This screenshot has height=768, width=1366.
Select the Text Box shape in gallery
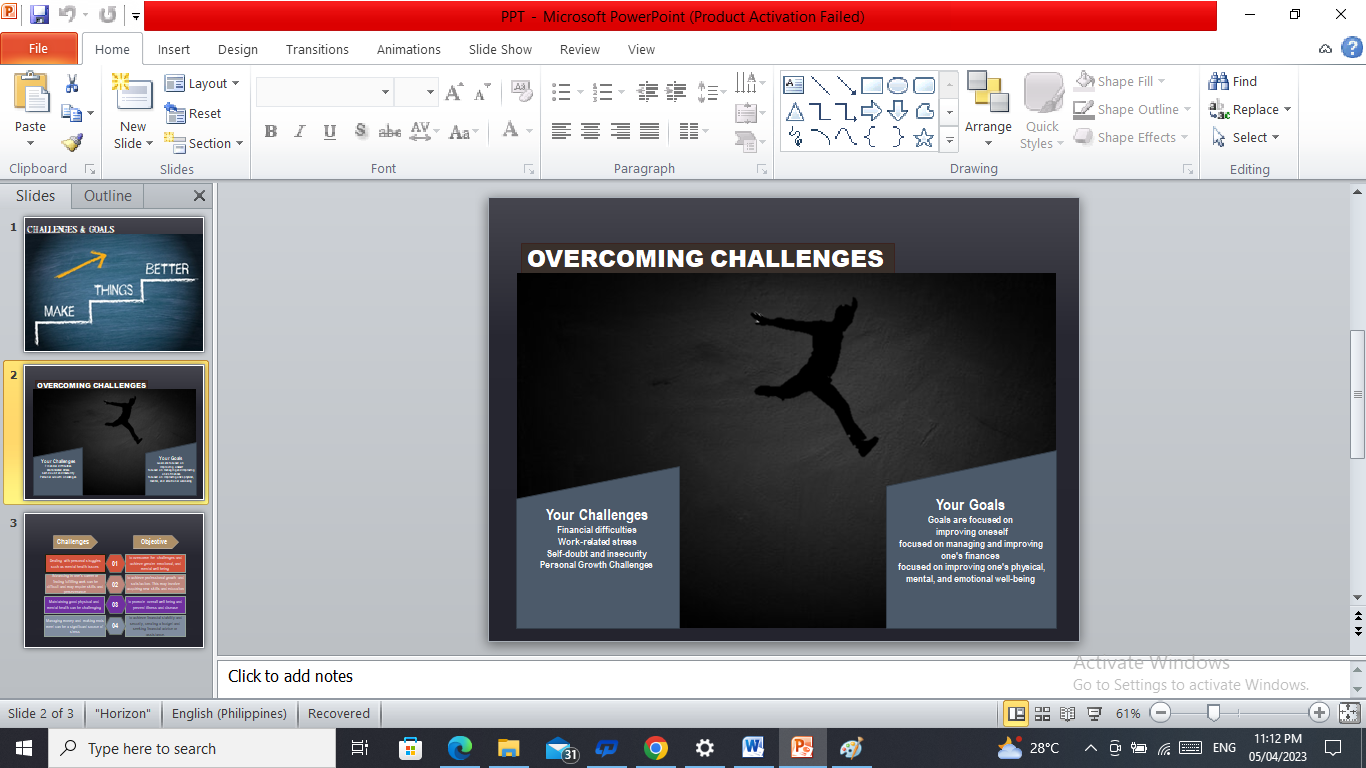[794, 85]
